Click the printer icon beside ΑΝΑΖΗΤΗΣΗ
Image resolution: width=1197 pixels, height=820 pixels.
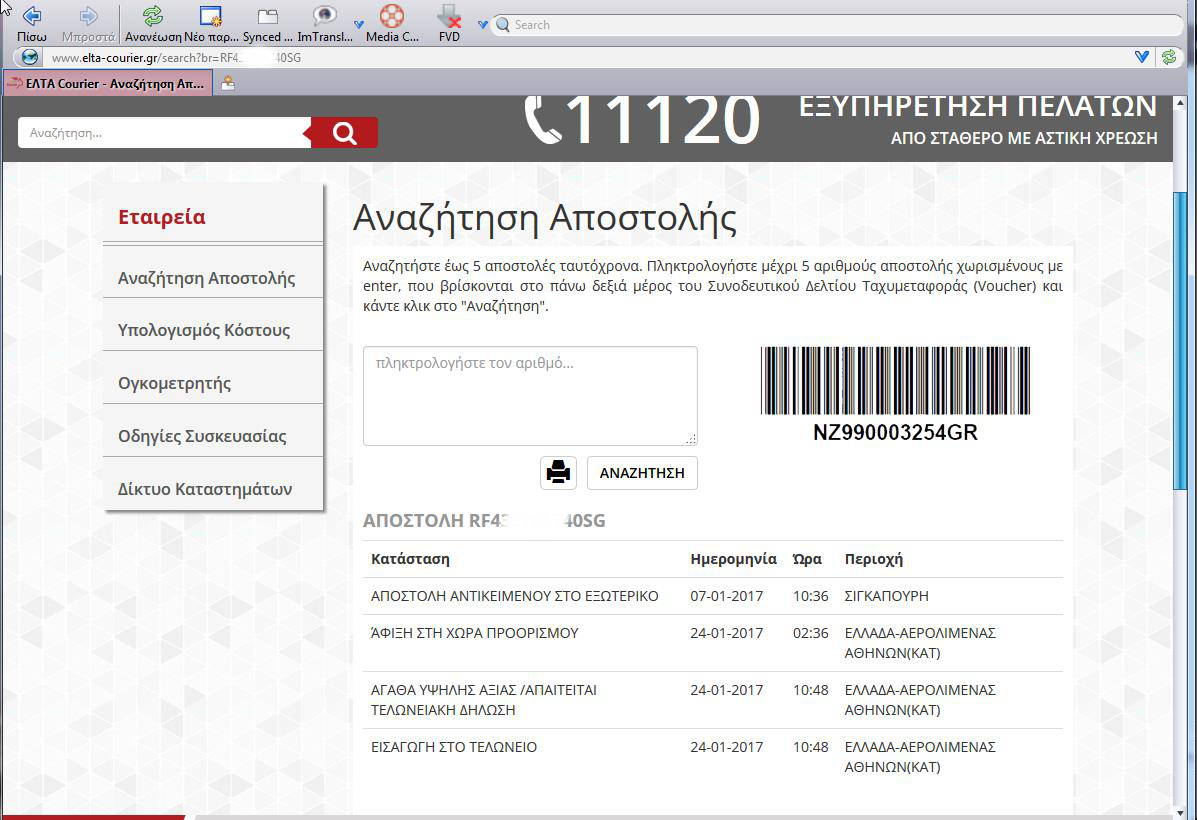pyautogui.click(x=558, y=473)
